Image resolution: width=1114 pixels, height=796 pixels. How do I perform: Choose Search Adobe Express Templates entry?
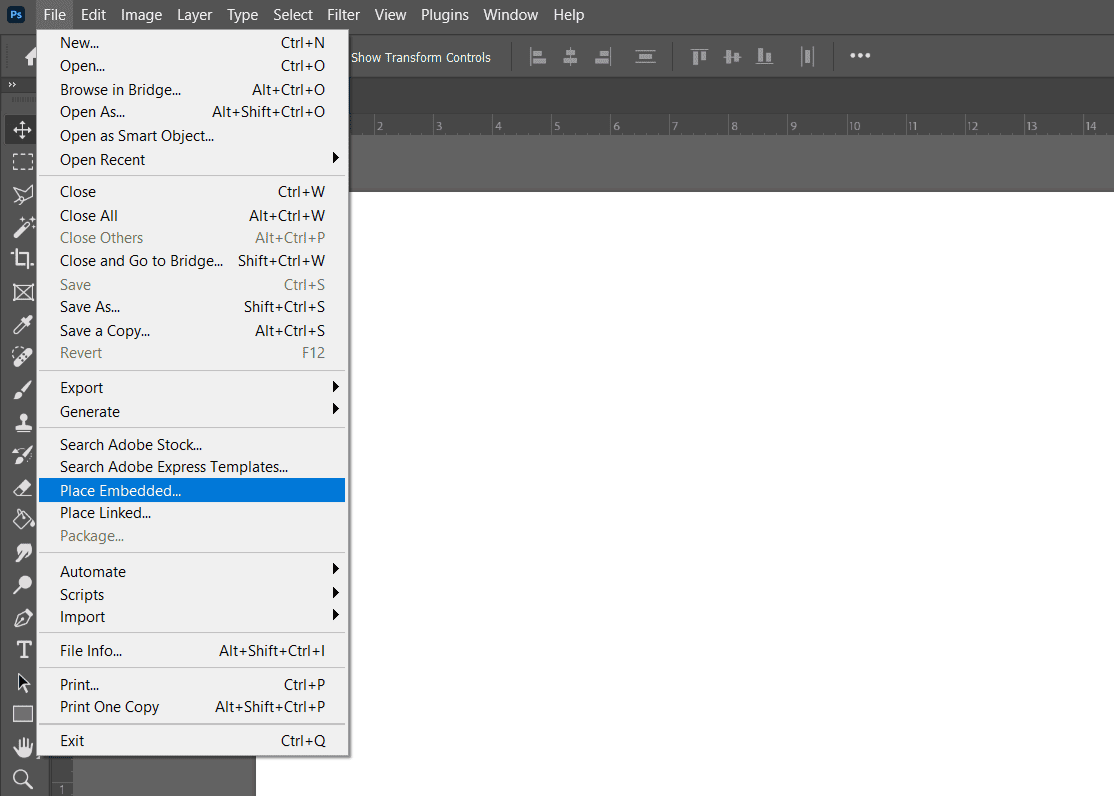point(192,467)
